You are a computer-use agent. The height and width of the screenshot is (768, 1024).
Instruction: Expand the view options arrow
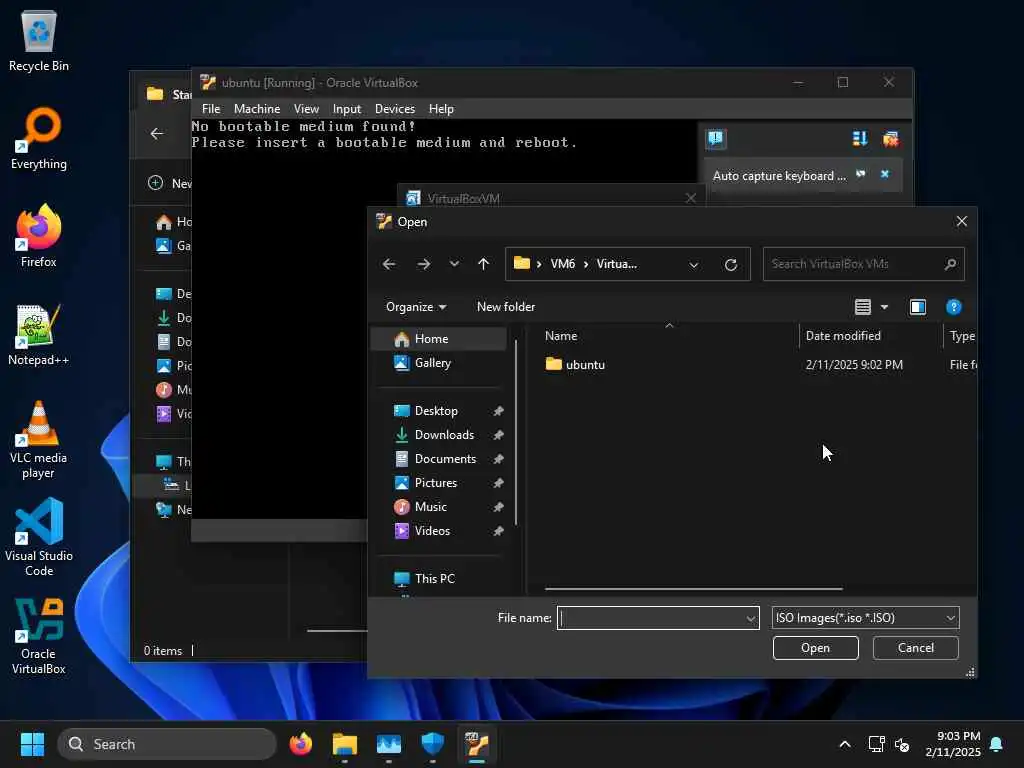884,307
